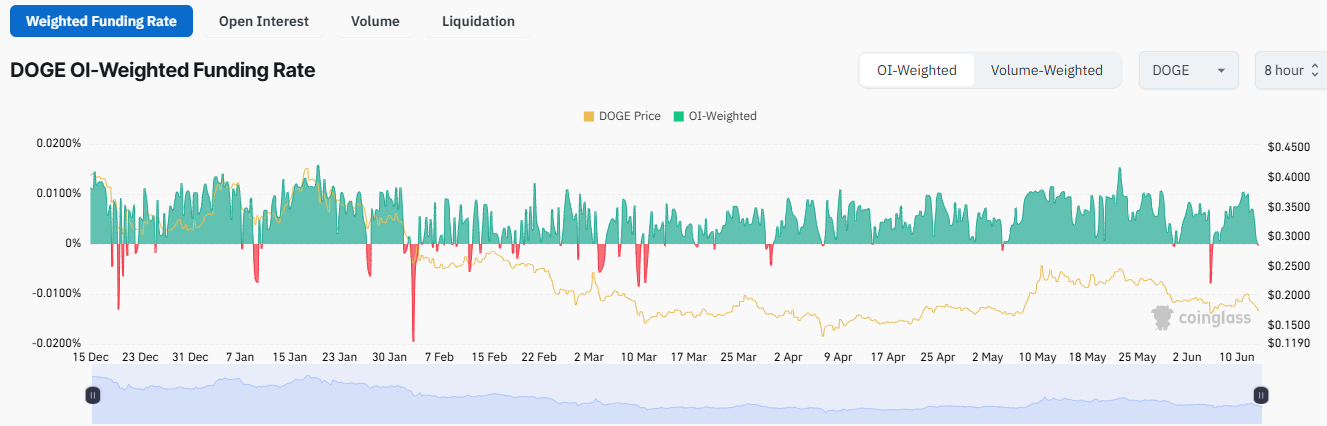Click the right pause-style range handle icon

1260,395
